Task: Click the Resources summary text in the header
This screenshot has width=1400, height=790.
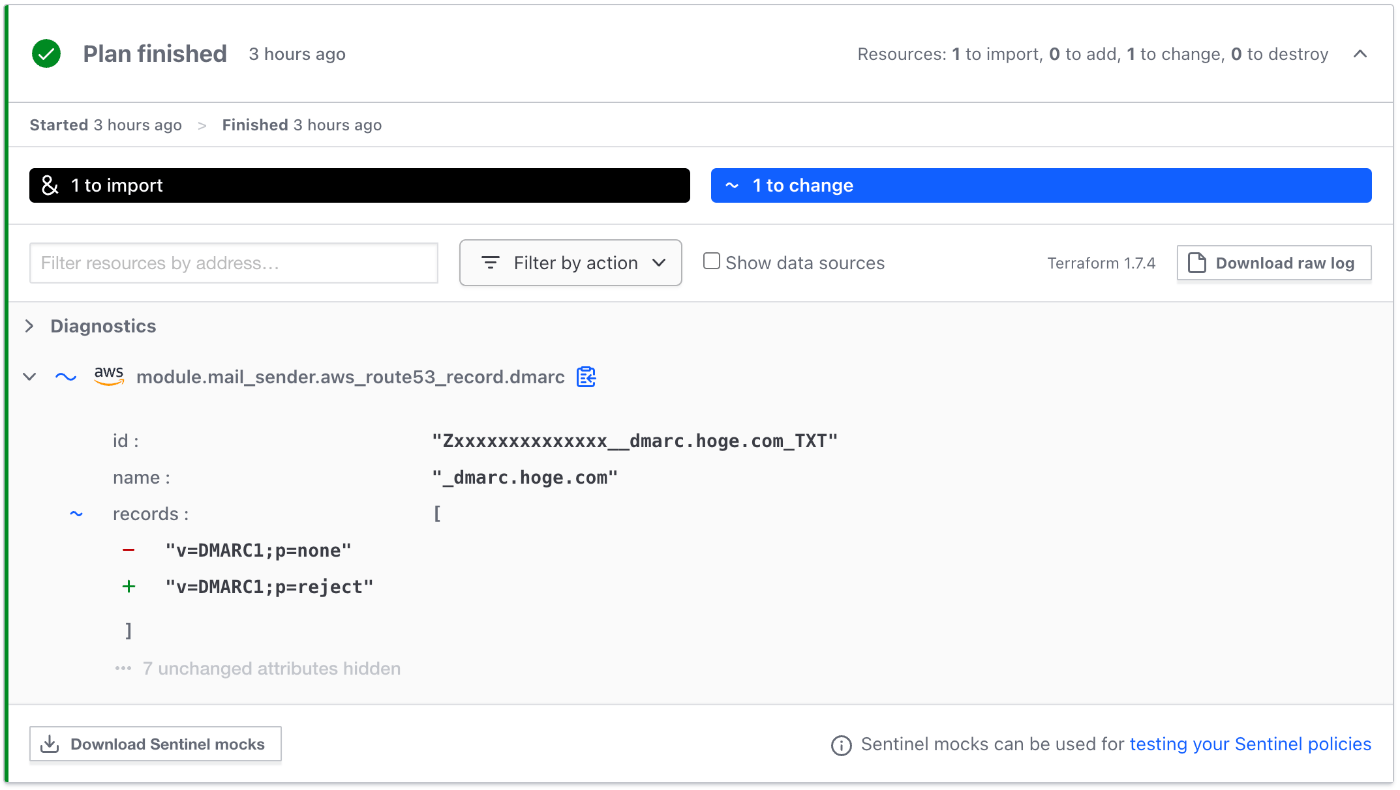Action: pos(1093,54)
